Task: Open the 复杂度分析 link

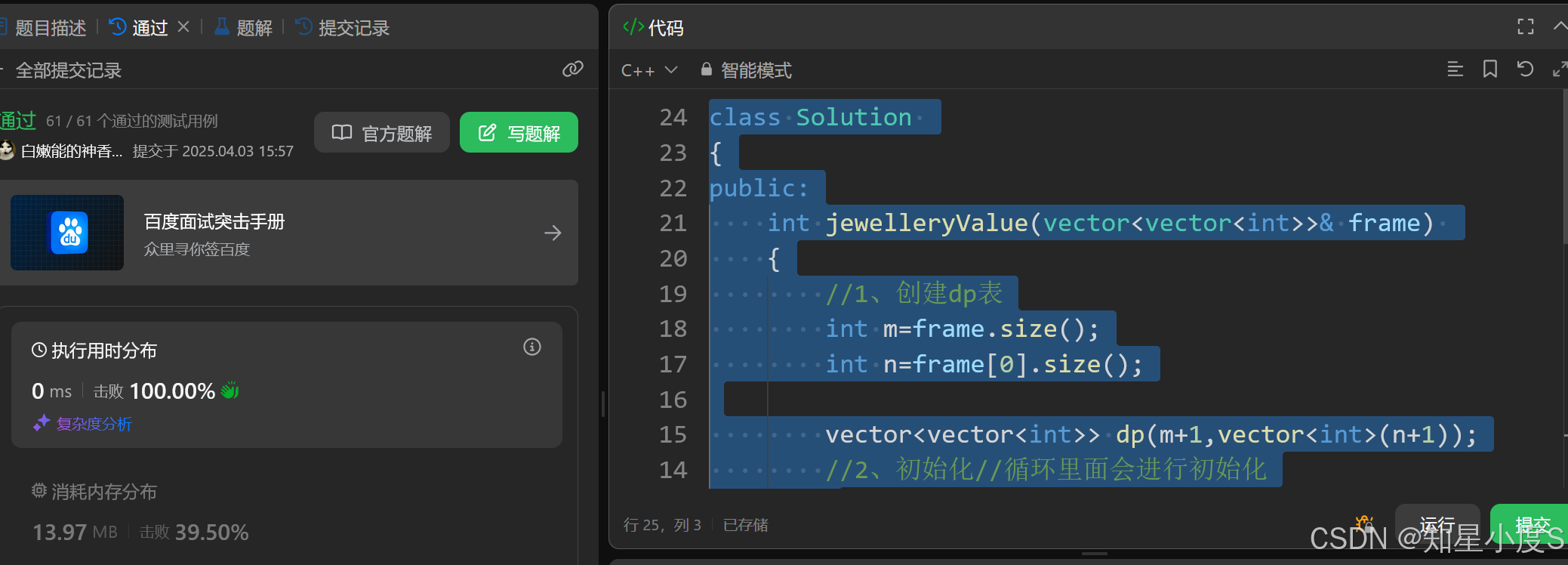Action: tap(93, 424)
